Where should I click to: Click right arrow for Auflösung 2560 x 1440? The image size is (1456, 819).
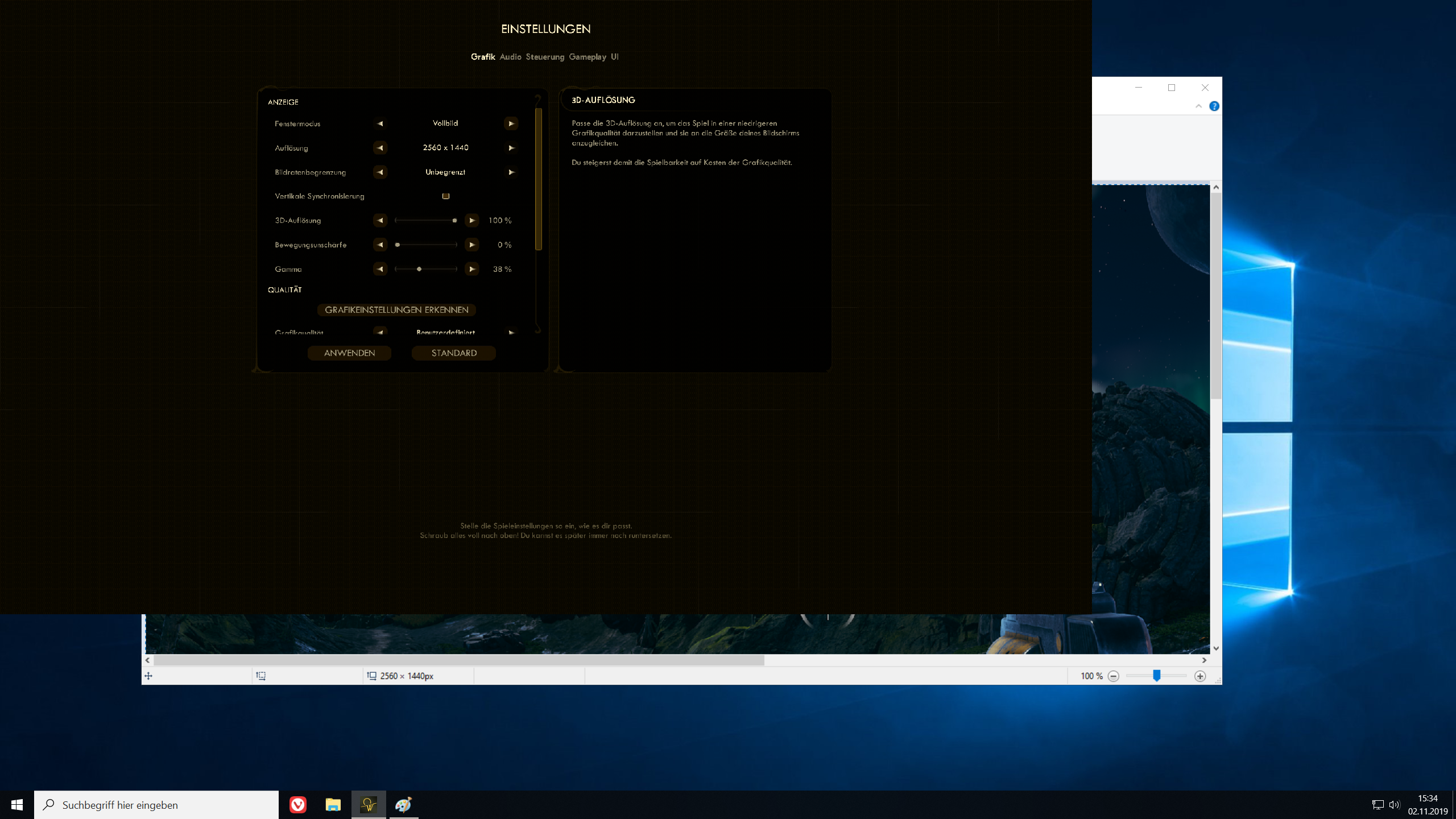(511, 148)
